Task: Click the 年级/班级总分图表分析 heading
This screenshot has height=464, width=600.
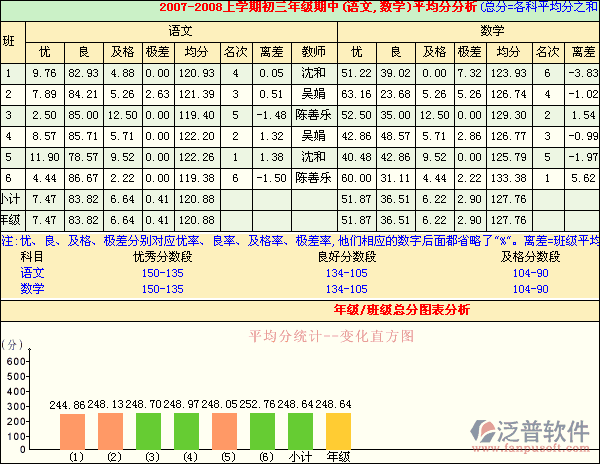Action: coord(401,310)
